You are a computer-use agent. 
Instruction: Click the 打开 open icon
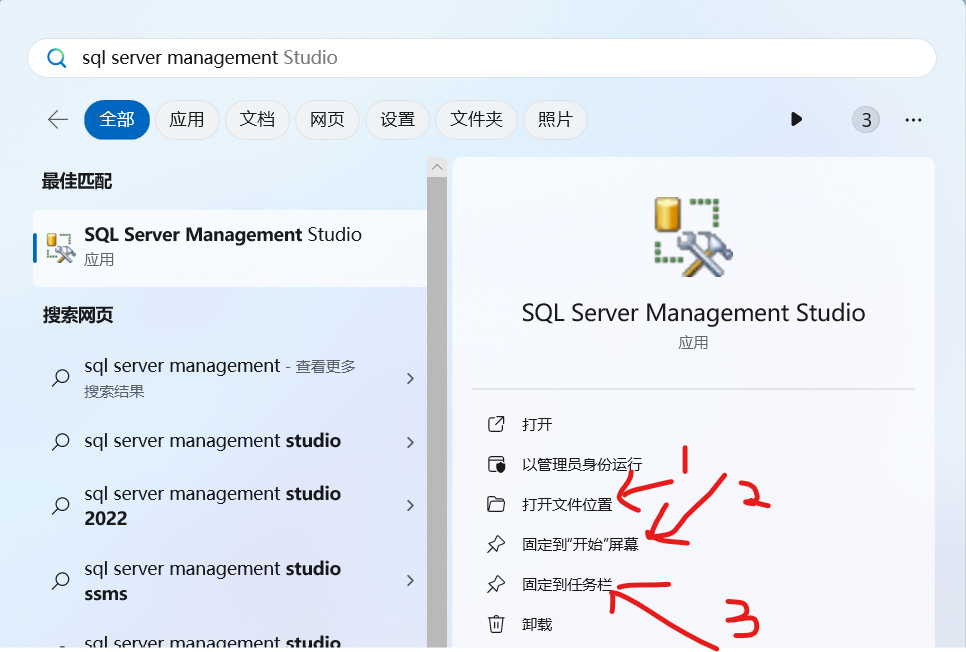(x=496, y=424)
